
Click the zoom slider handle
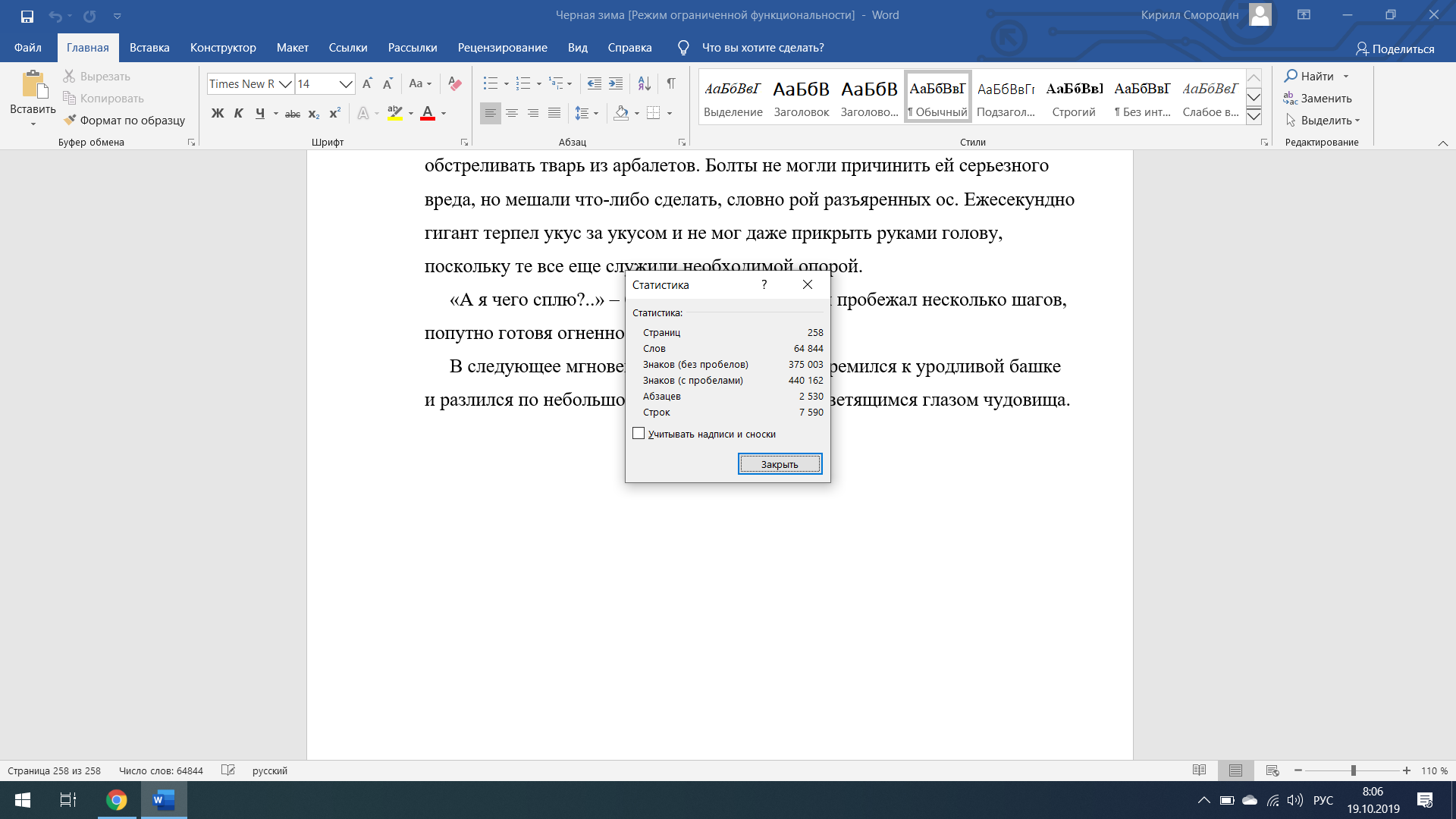click(x=1353, y=770)
